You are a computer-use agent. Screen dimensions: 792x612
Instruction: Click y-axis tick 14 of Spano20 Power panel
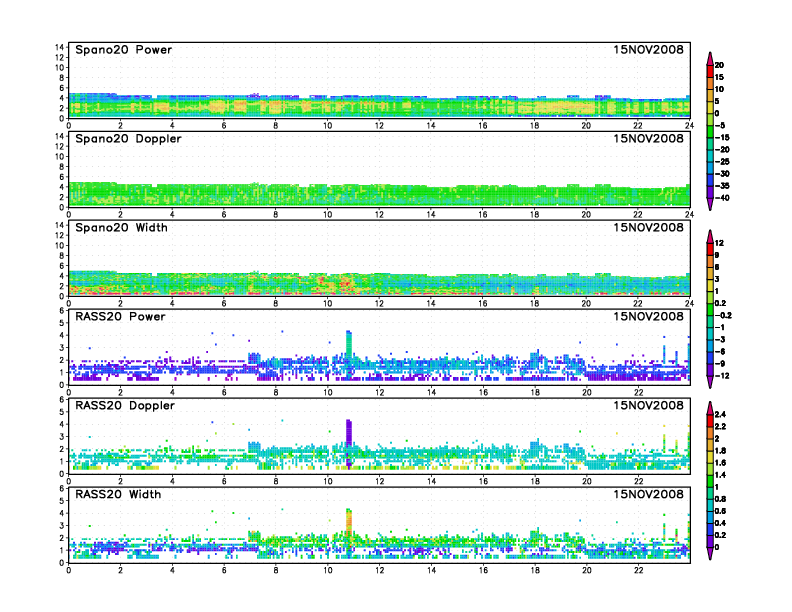click(x=60, y=47)
